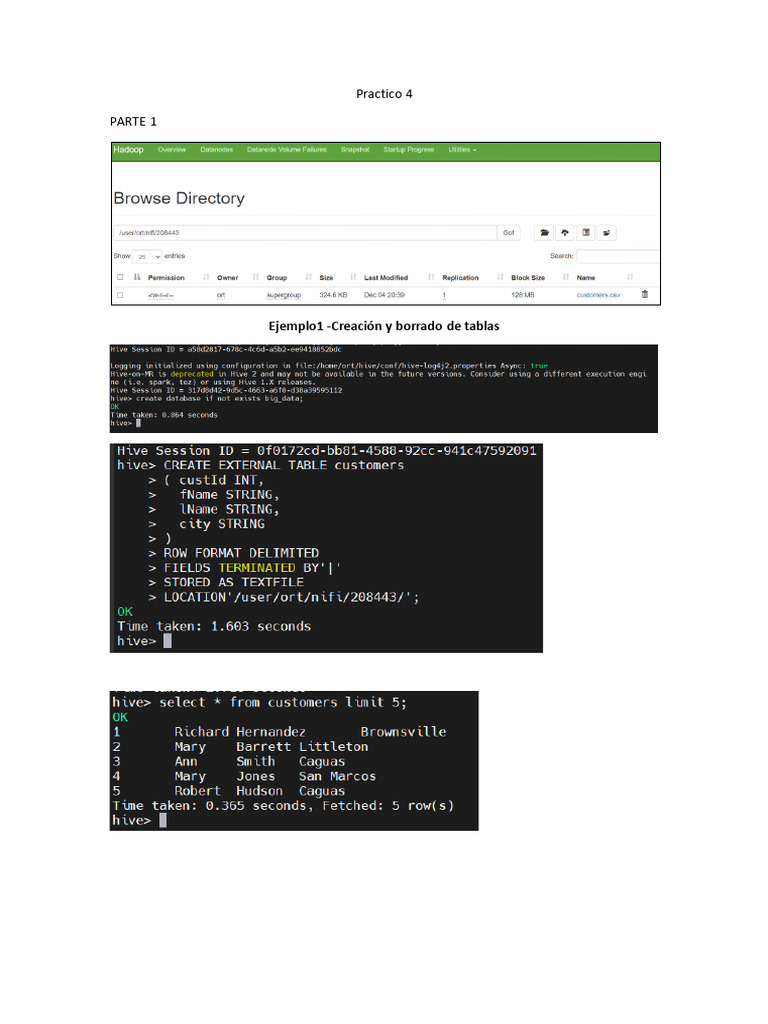Open the customers.csv file link
768x1024 pixels.
pos(598,295)
